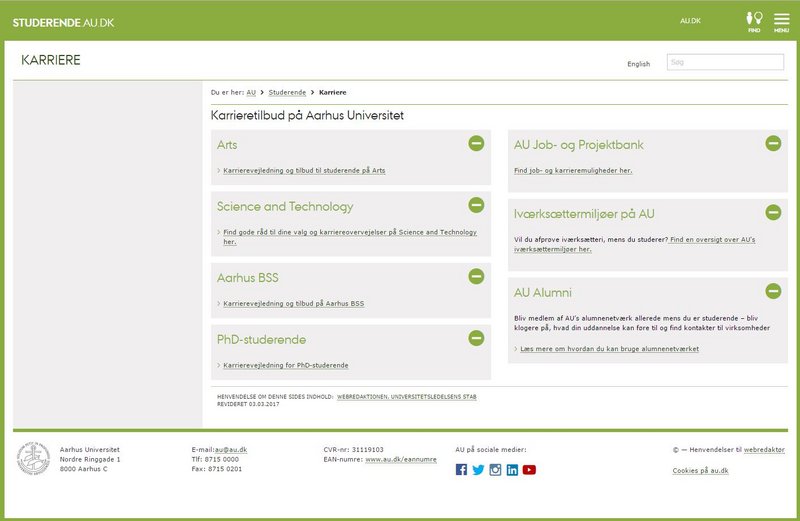Open Find job- og karrieremuligheder her link
The height and width of the screenshot is (521, 800).
[x=573, y=170]
